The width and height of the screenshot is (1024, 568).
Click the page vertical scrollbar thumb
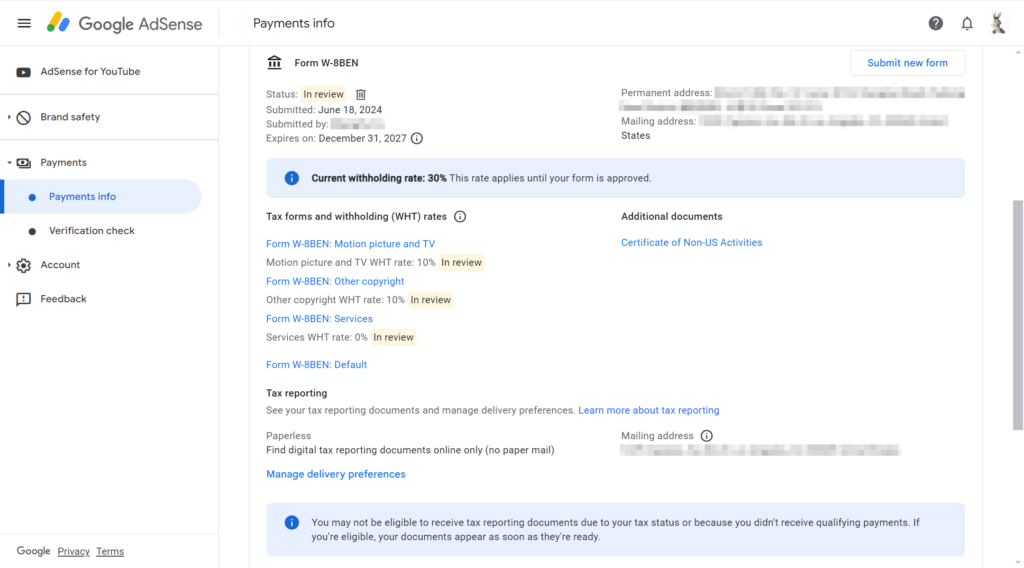[1017, 315]
